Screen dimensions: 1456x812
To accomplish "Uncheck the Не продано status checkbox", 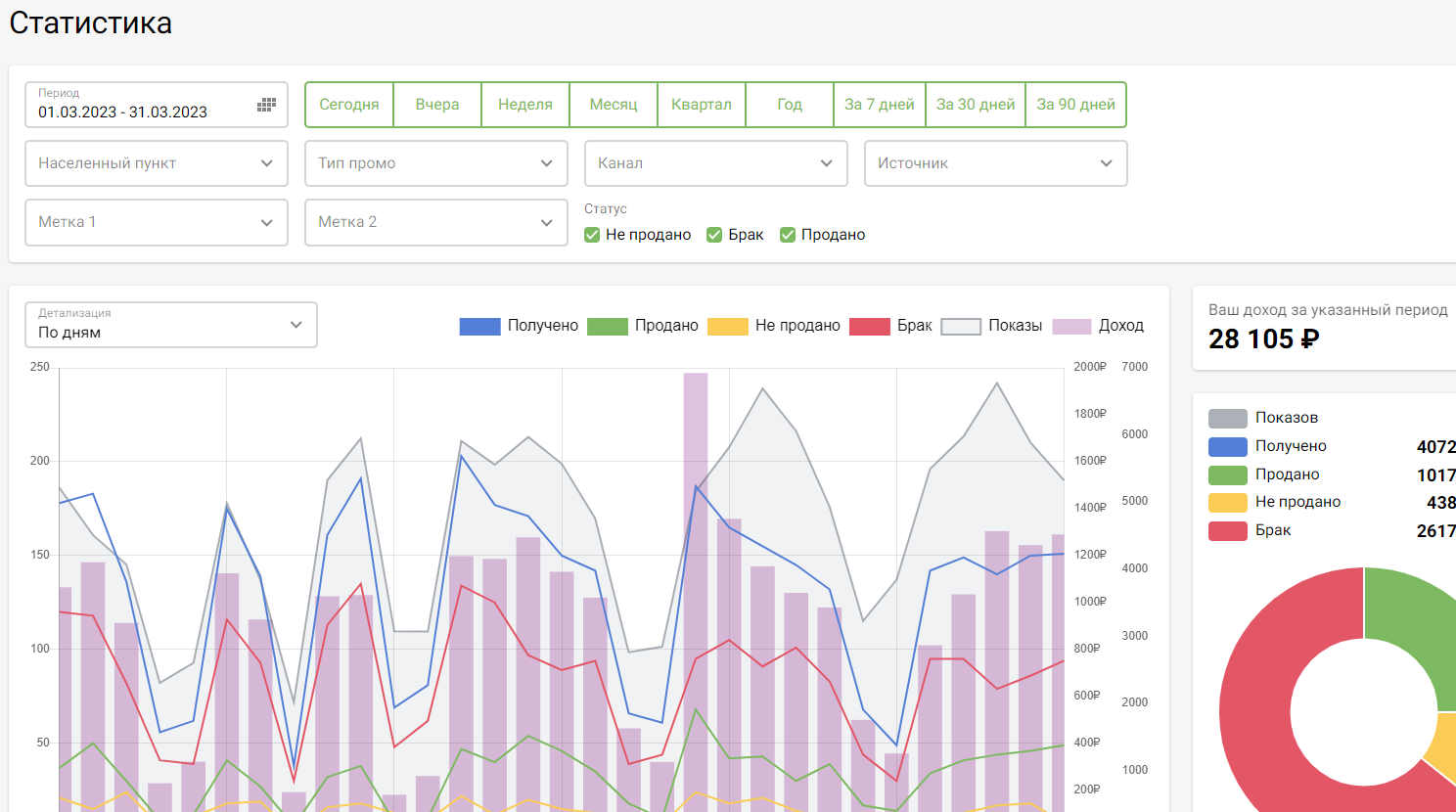I will click(592, 235).
